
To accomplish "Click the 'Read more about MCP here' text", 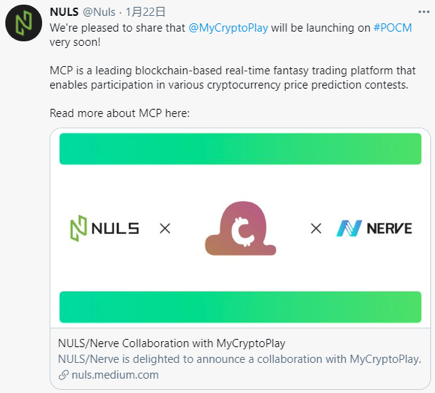I will (x=120, y=113).
